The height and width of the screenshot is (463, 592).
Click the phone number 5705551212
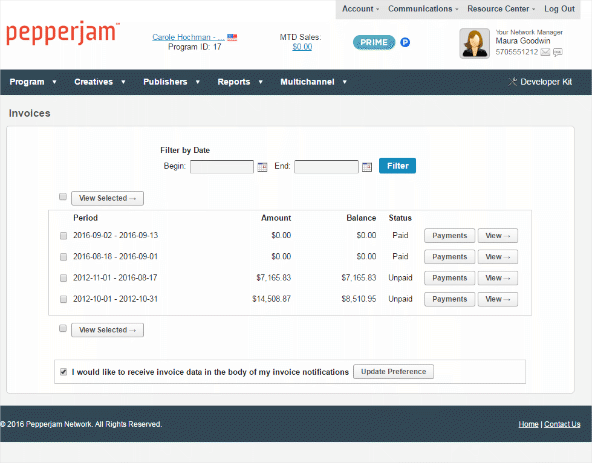(516, 52)
